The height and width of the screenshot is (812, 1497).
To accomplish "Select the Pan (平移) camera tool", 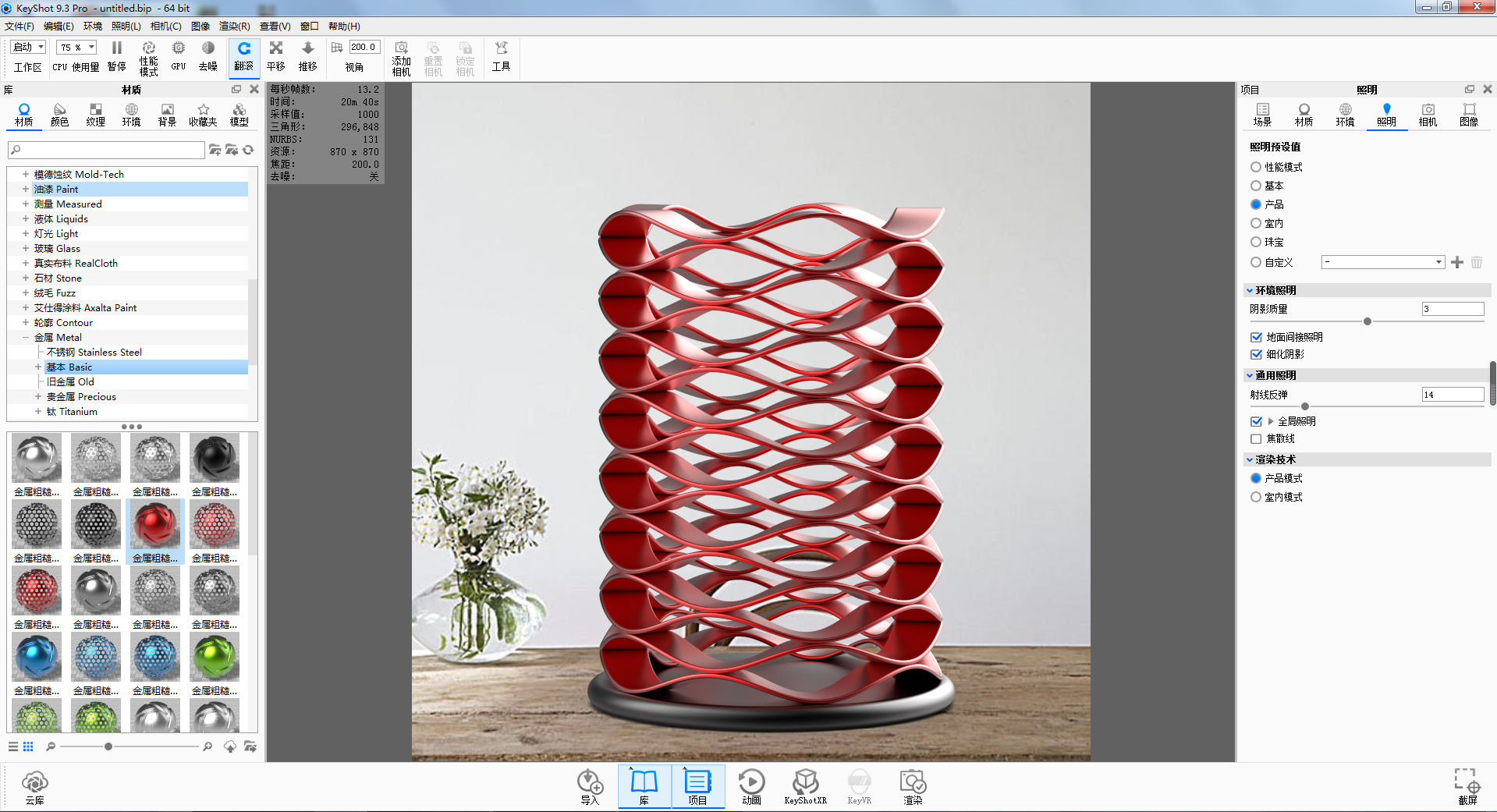I will pyautogui.click(x=276, y=57).
